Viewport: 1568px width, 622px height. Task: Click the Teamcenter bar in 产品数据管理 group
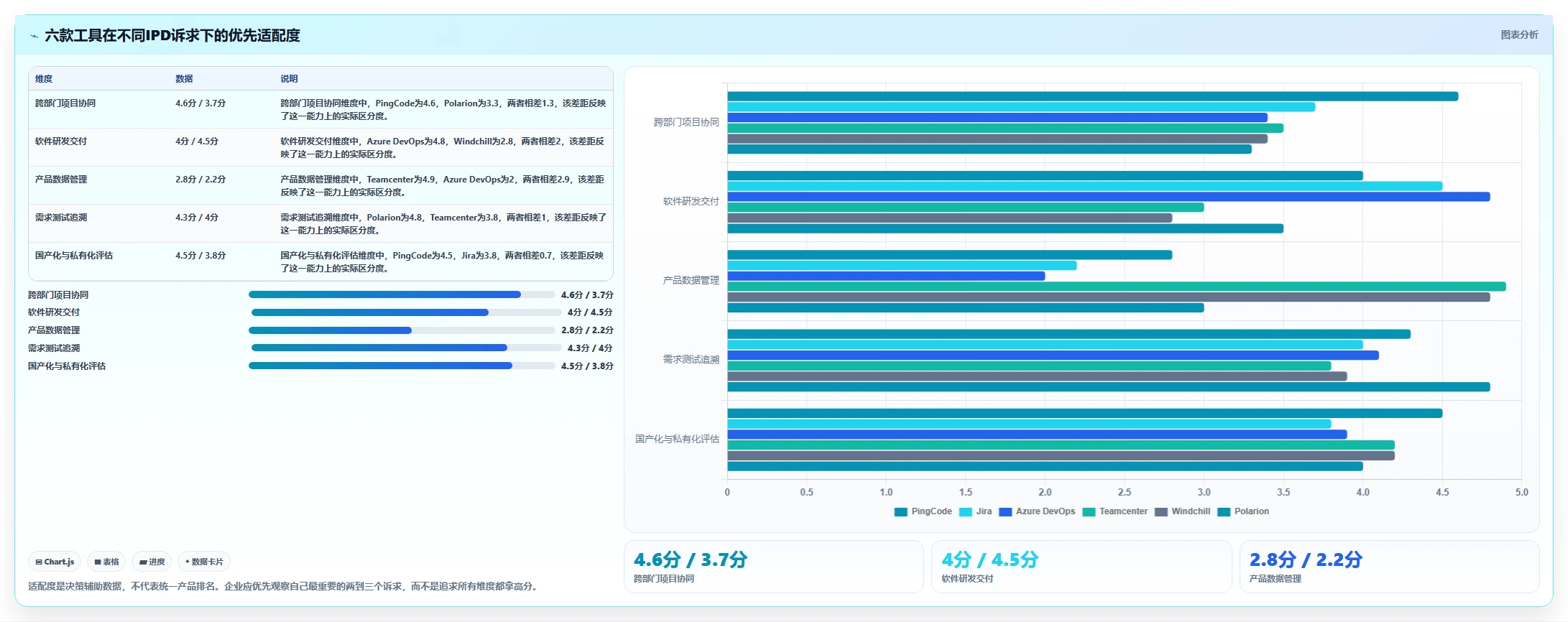click(x=1116, y=287)
